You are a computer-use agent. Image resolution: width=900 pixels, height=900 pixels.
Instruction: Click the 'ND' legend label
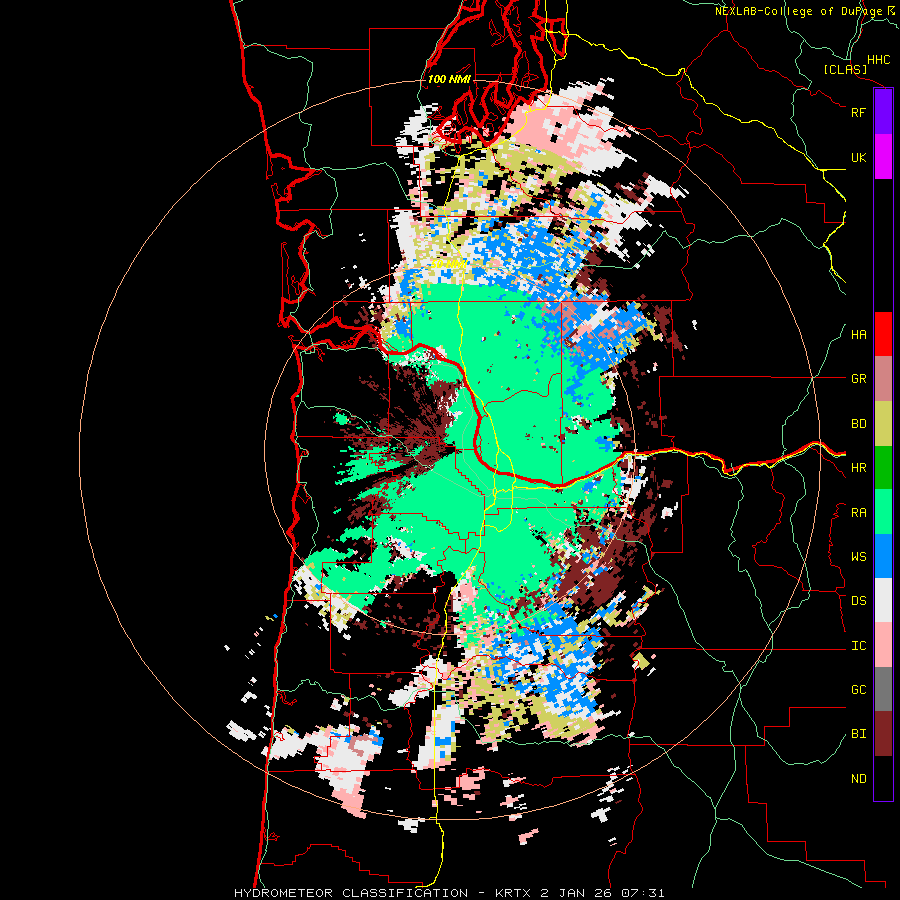[858, 779]
